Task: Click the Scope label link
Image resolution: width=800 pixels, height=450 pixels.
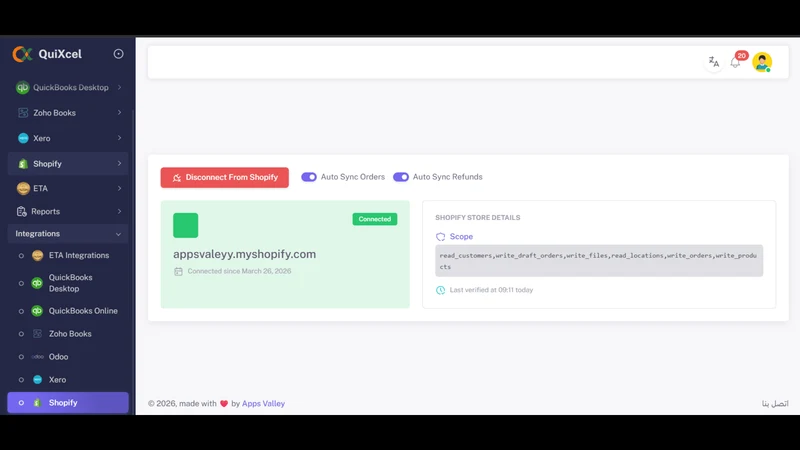Action: 461,237
